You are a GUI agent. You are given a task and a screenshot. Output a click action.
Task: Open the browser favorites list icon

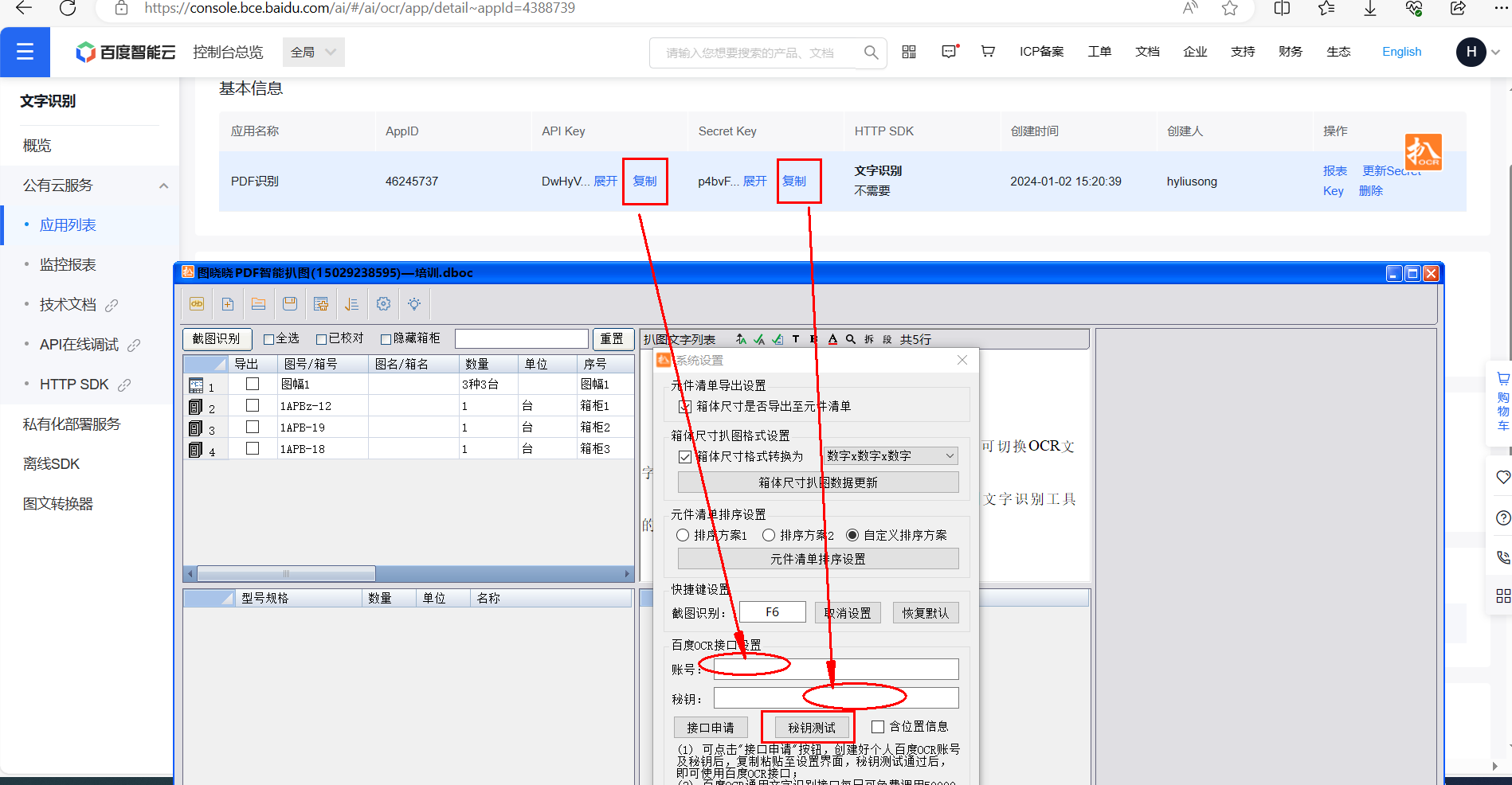(x=1326, y=8)
